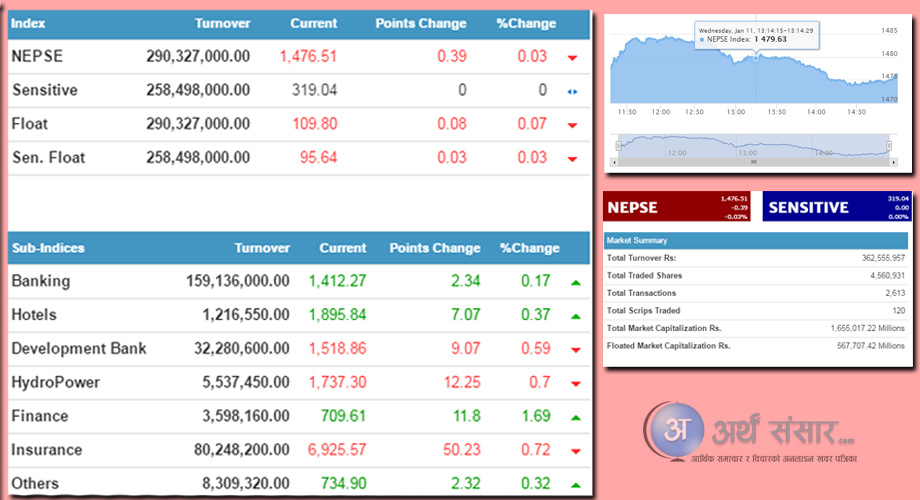
Task: Click Floated Market Capitalization value 567,707.42 Millions
Action: tap(871, 346)
